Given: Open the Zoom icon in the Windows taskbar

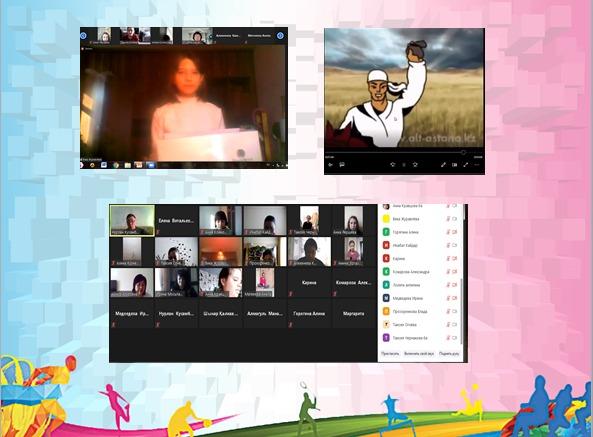Looking at the screenshot, I should point(150,165).
